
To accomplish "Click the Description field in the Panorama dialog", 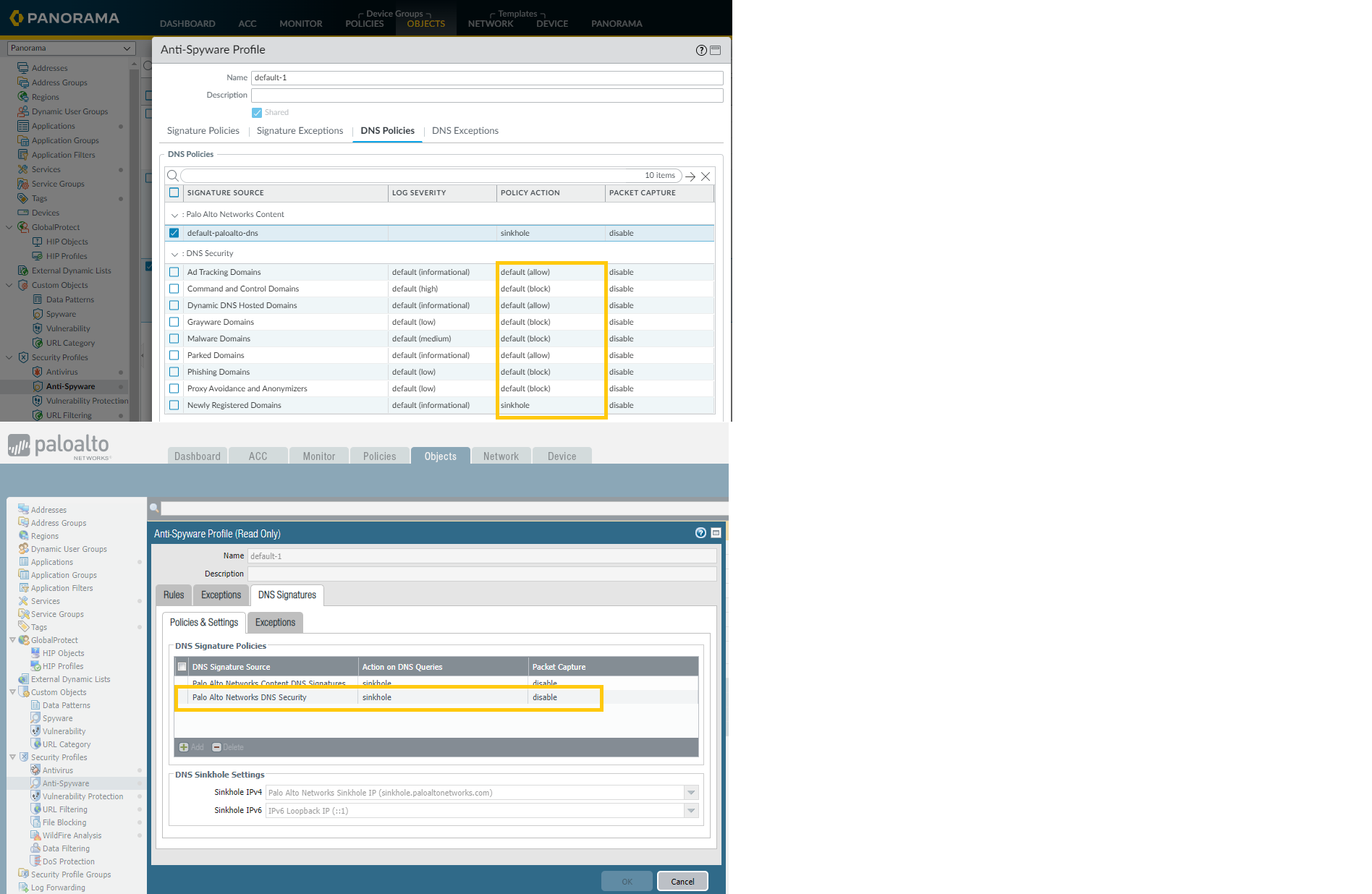I will pyautogui.click(x=487, y=95).
